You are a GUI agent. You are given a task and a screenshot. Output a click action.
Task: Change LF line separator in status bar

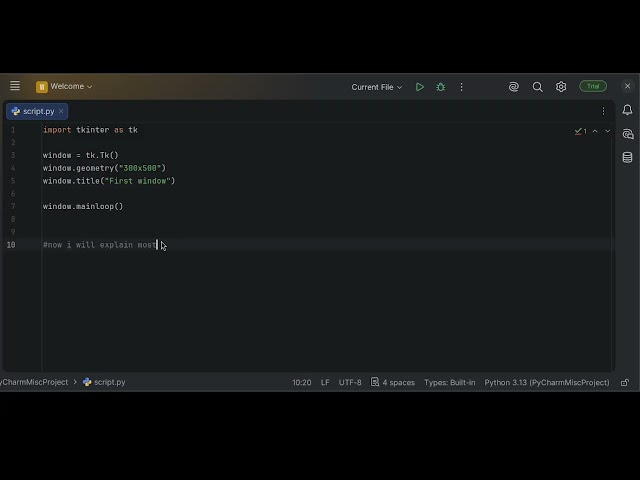325,382
